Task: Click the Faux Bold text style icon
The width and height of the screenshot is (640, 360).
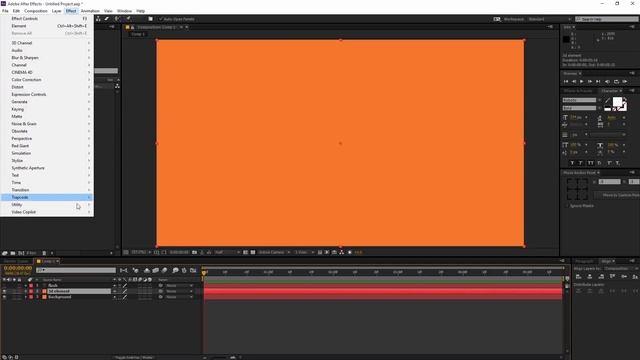Action: point(572,163)
